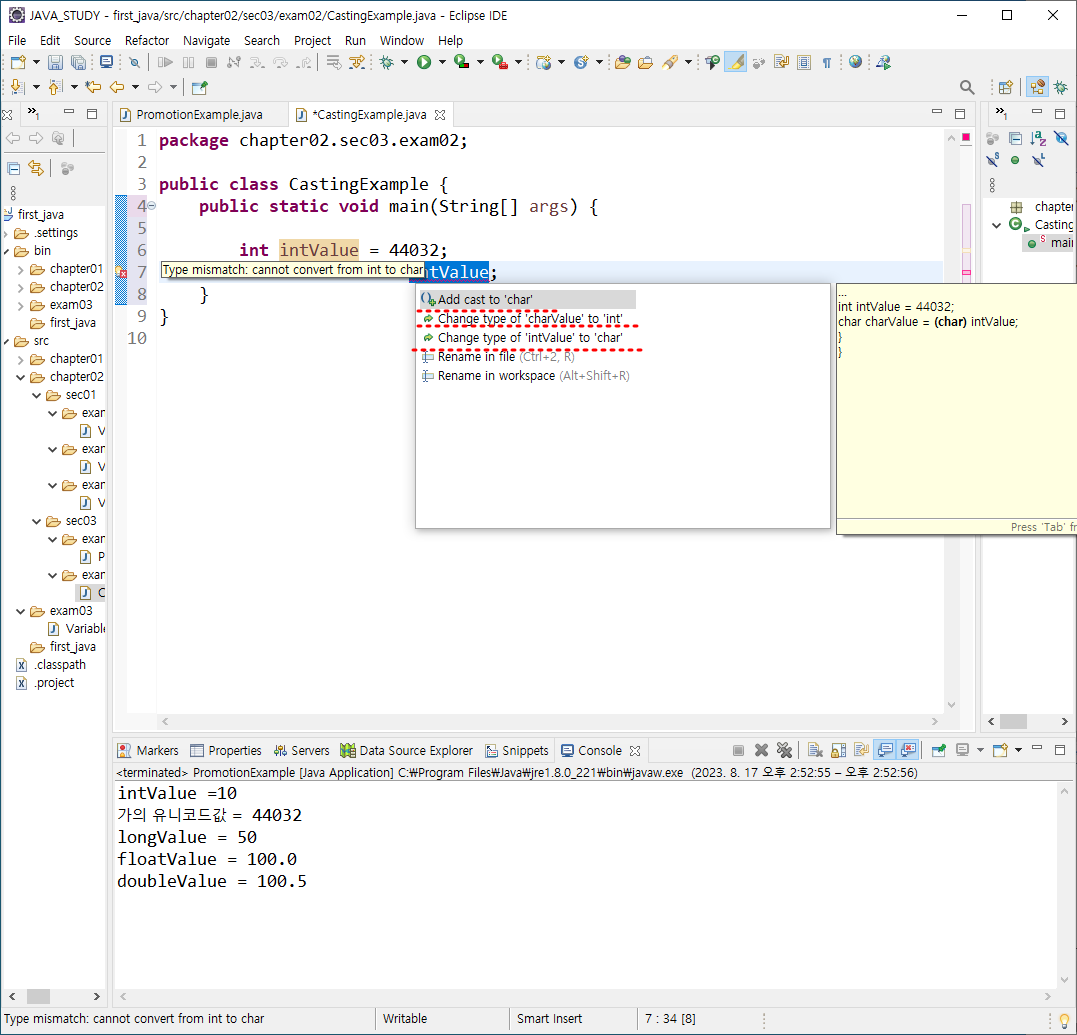Switch to PromotionExample.java tab
Image resolution: width=1077 pixels, height=1035 pixels.
pos(199,115)
